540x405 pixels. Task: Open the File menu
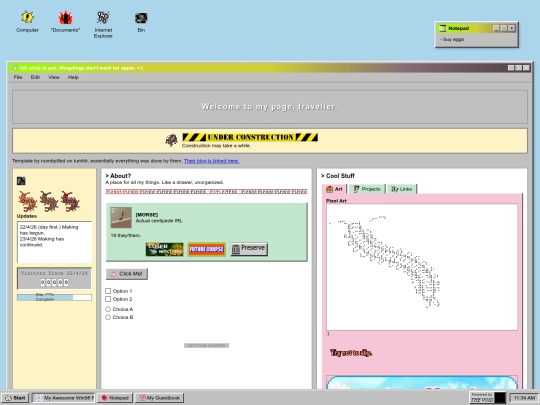click(x=18, y=77)
